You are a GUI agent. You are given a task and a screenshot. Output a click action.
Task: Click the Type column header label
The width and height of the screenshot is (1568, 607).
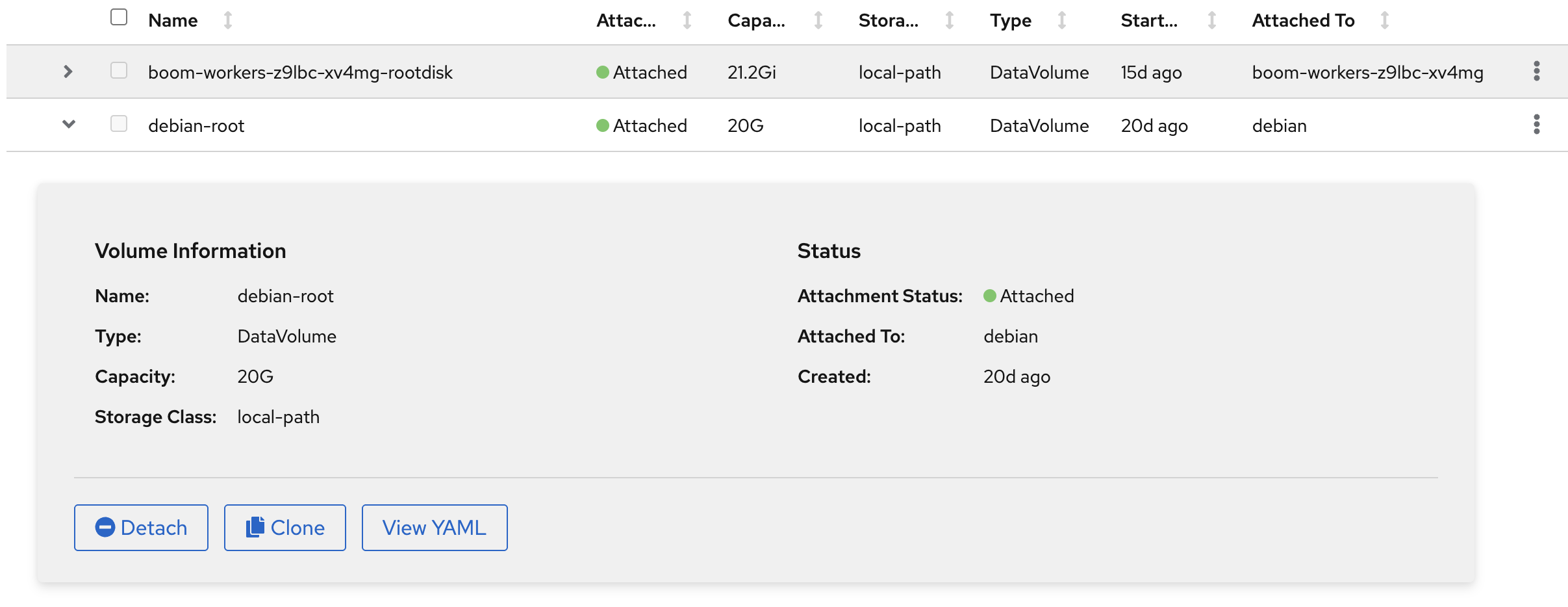[1010, 21]
